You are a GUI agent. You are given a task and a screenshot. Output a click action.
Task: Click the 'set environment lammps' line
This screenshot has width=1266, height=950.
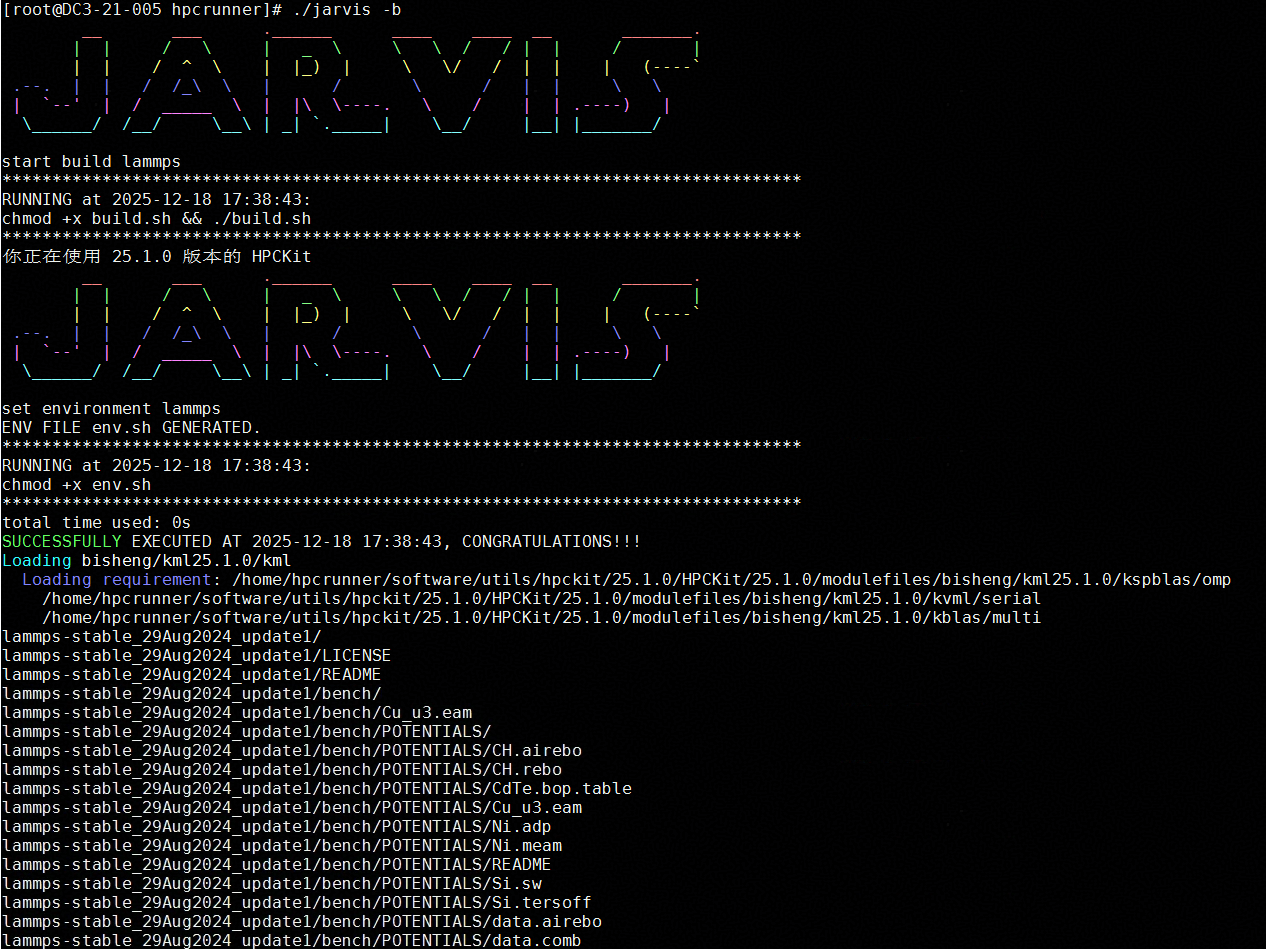coord(111,408)
